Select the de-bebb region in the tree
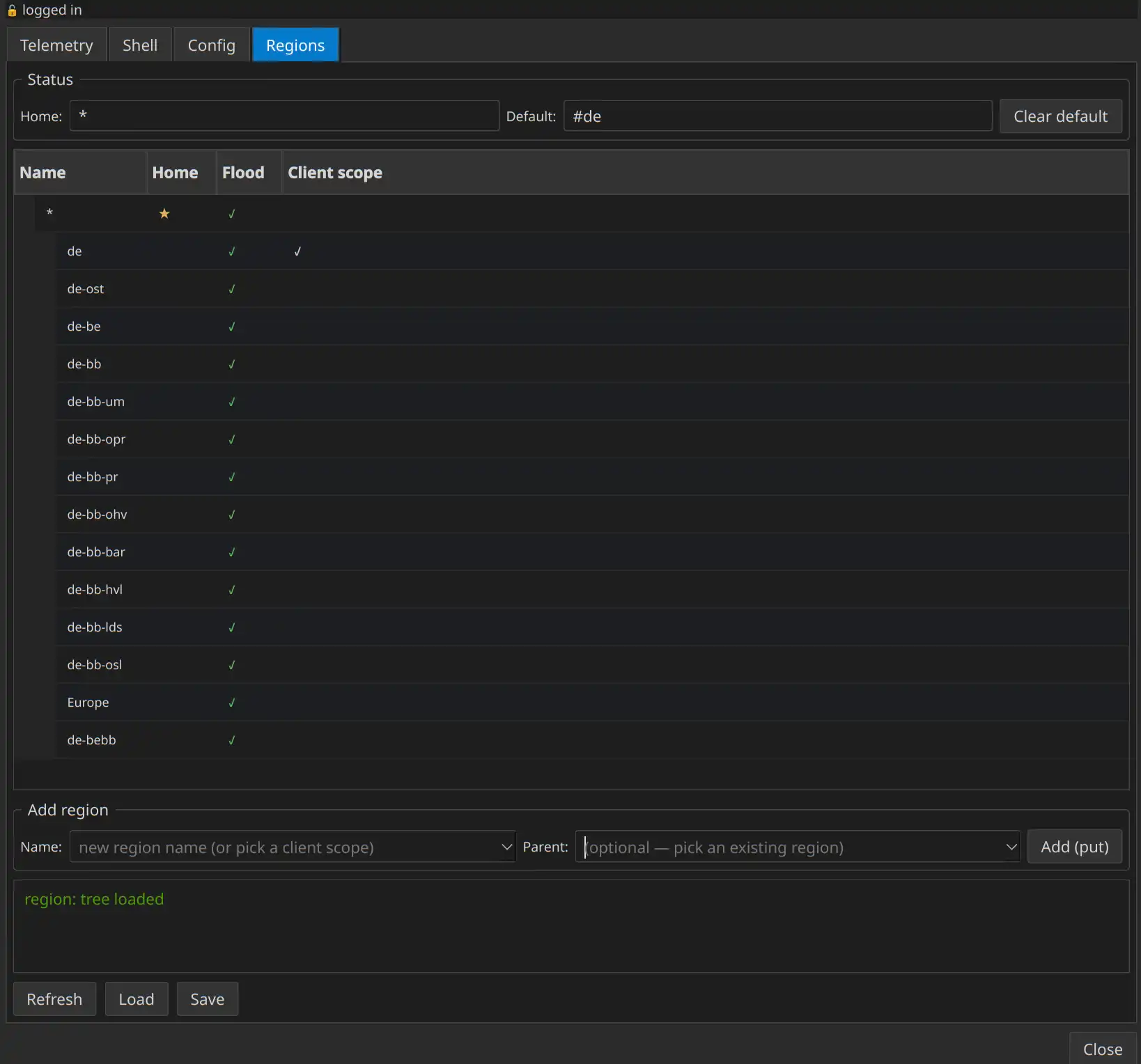 pyautogui.click(x=91, y=740)
